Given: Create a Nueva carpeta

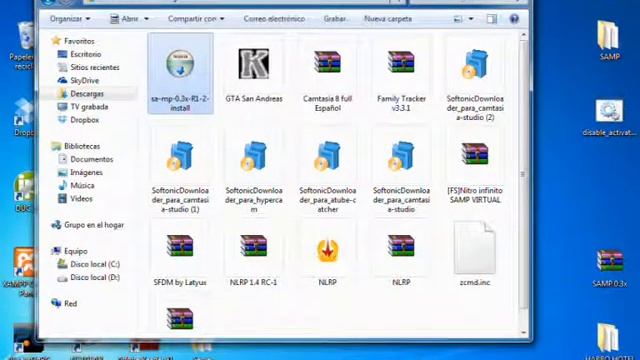Looking at the screenshot, I should pos(388,19).
